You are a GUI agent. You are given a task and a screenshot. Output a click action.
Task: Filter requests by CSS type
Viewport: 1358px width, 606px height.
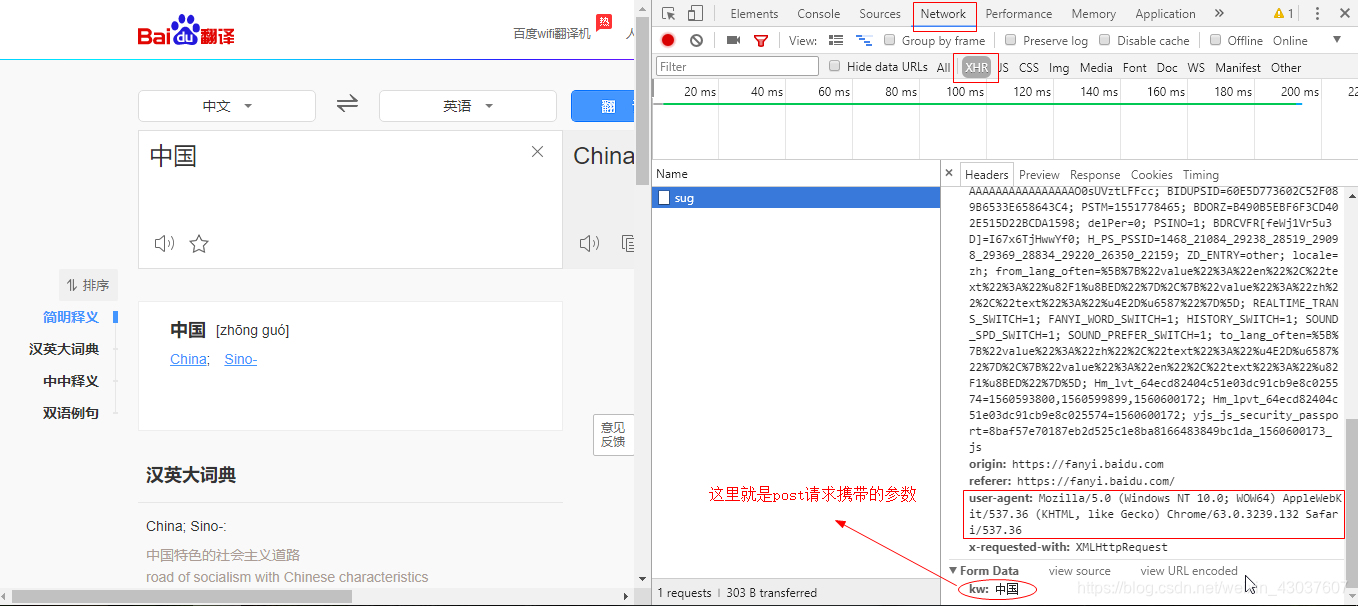(x=1029, y=67)
